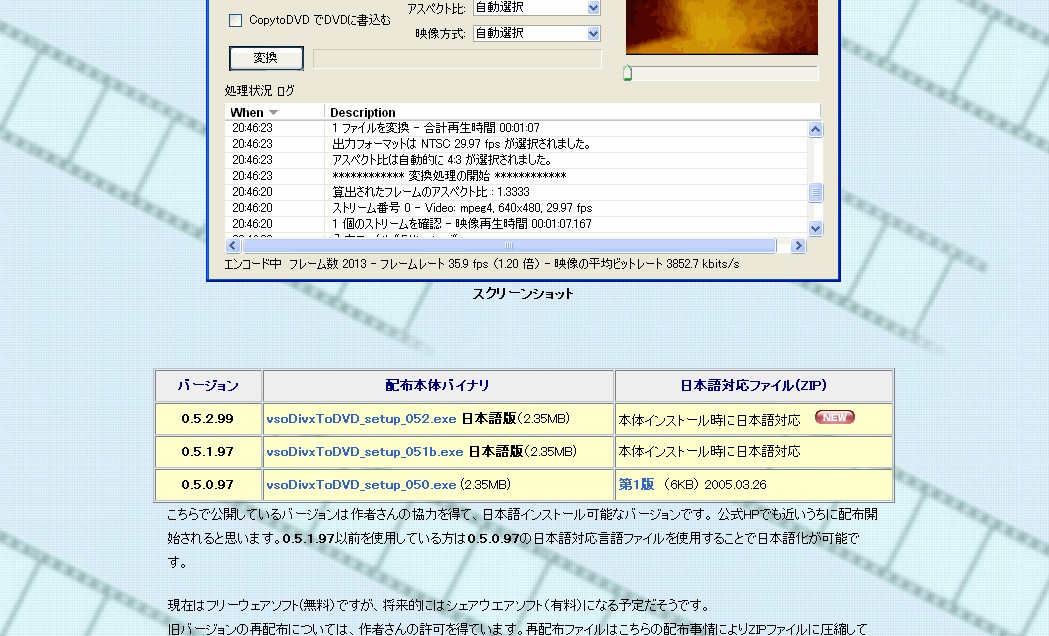Click the Description column header
Viewport: 1049px width, 636px height.
click(x=573, y=112)
